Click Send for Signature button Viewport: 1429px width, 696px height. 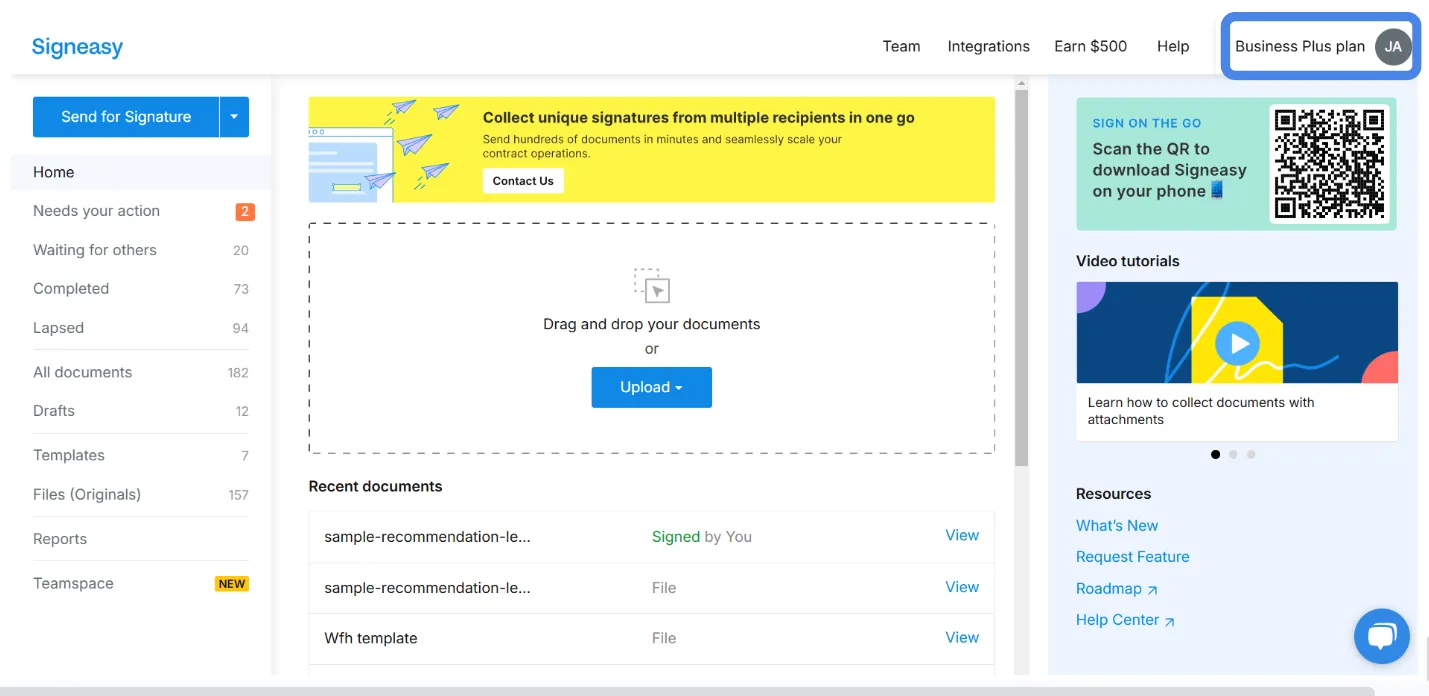tap(126, 117)
